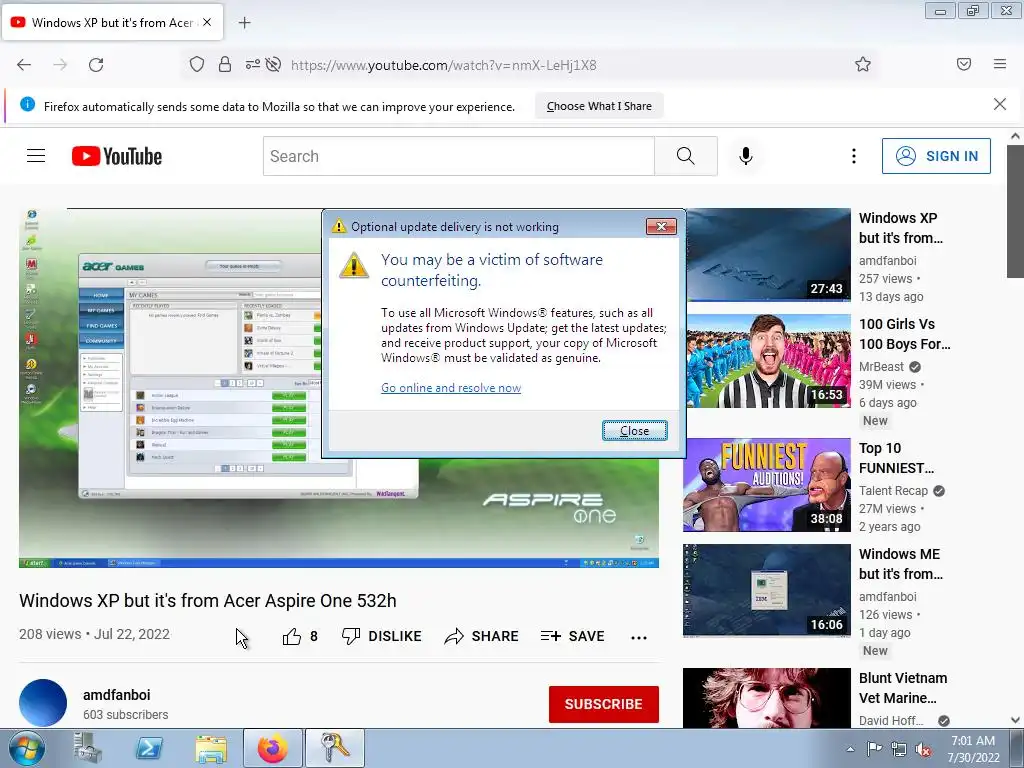Click the 'Top 10 FUNNIEST...' video title
Viewport: 1024px width, 768px height.
896,458
